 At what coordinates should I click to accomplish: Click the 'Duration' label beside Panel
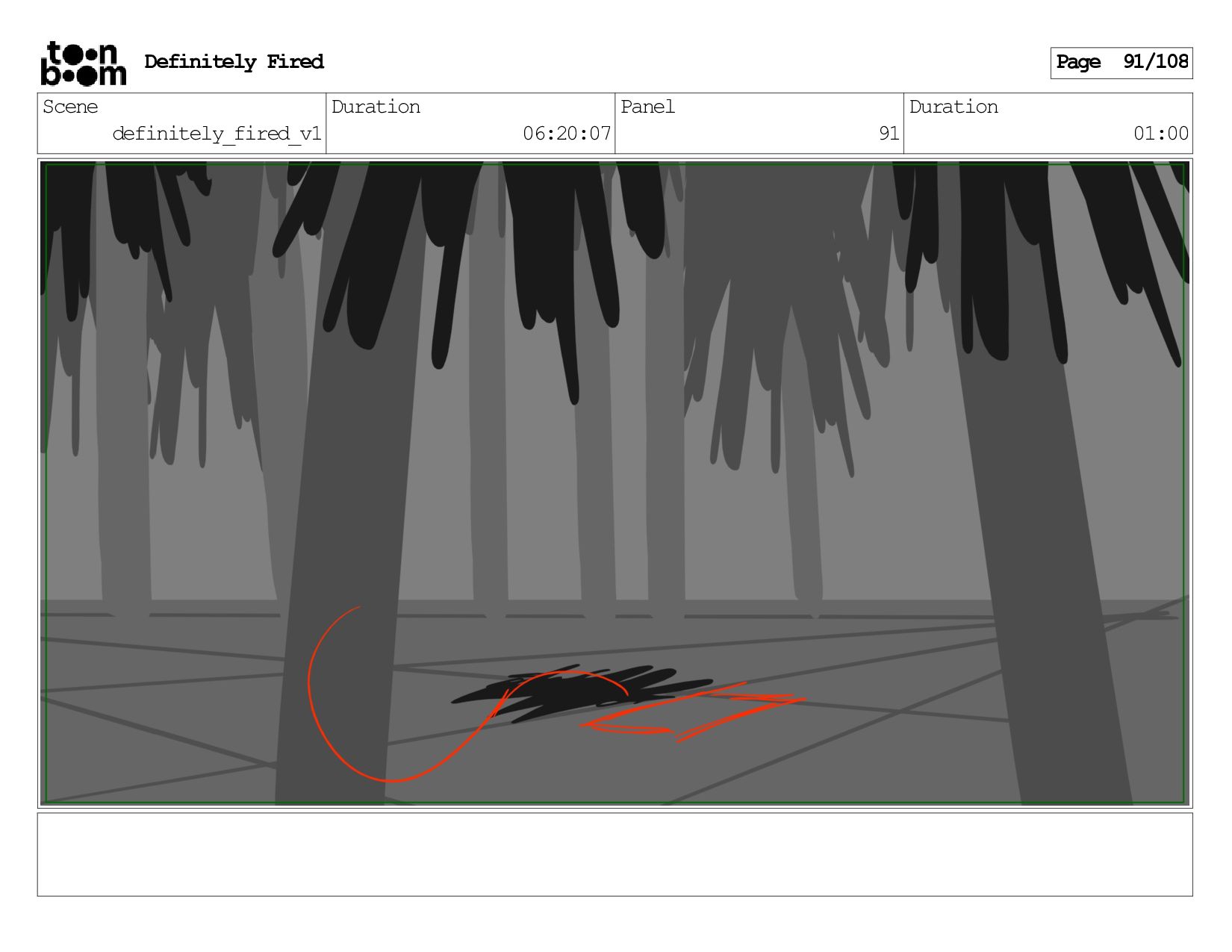[953, 107]
